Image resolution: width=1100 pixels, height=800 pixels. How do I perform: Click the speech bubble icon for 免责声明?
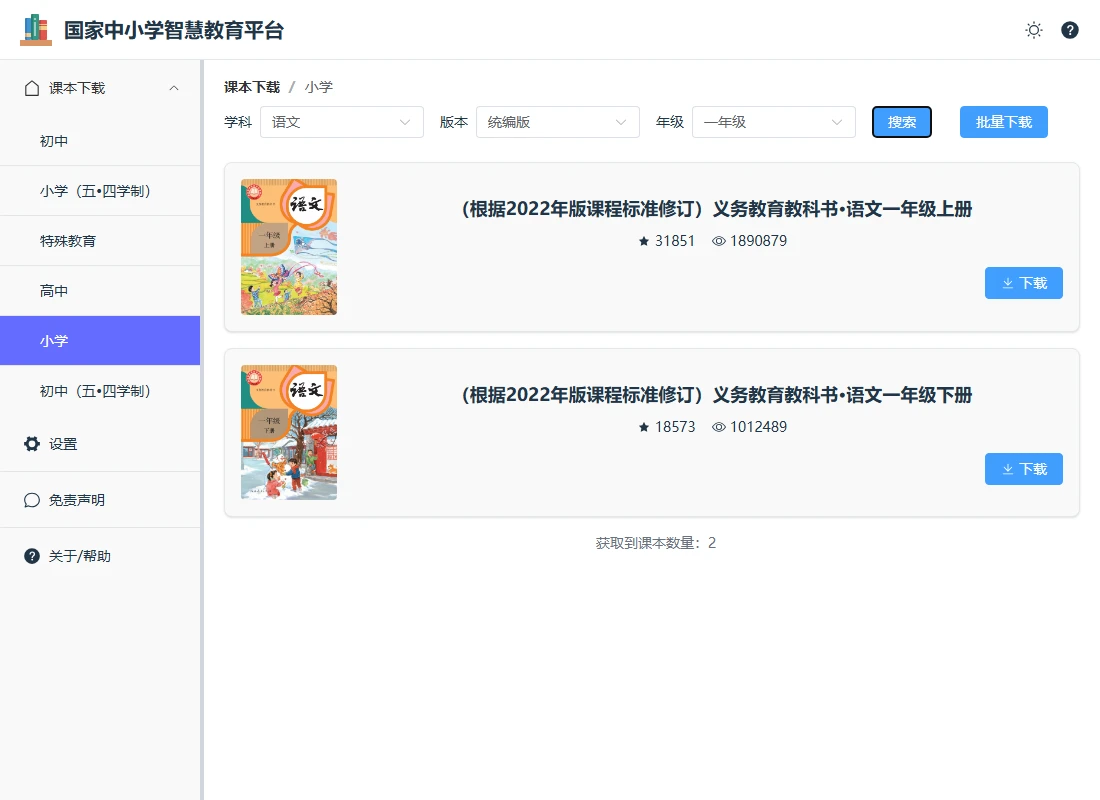[x=32, y=500]
